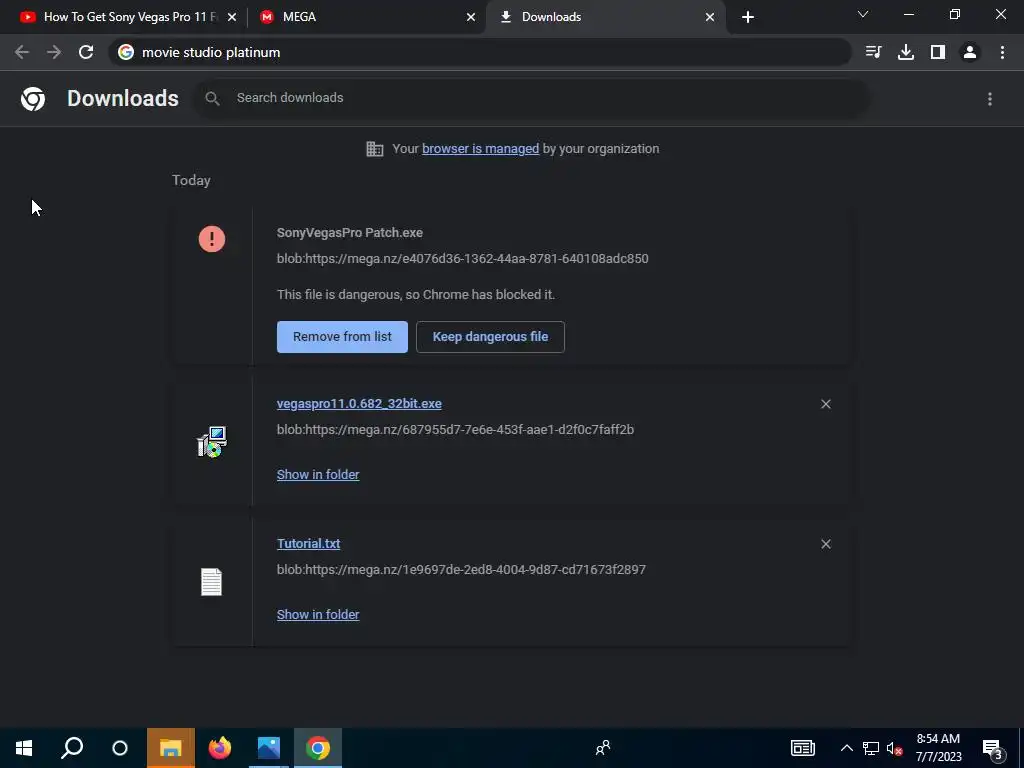Click the address bar with movie studio platinum

click(480, 52)
